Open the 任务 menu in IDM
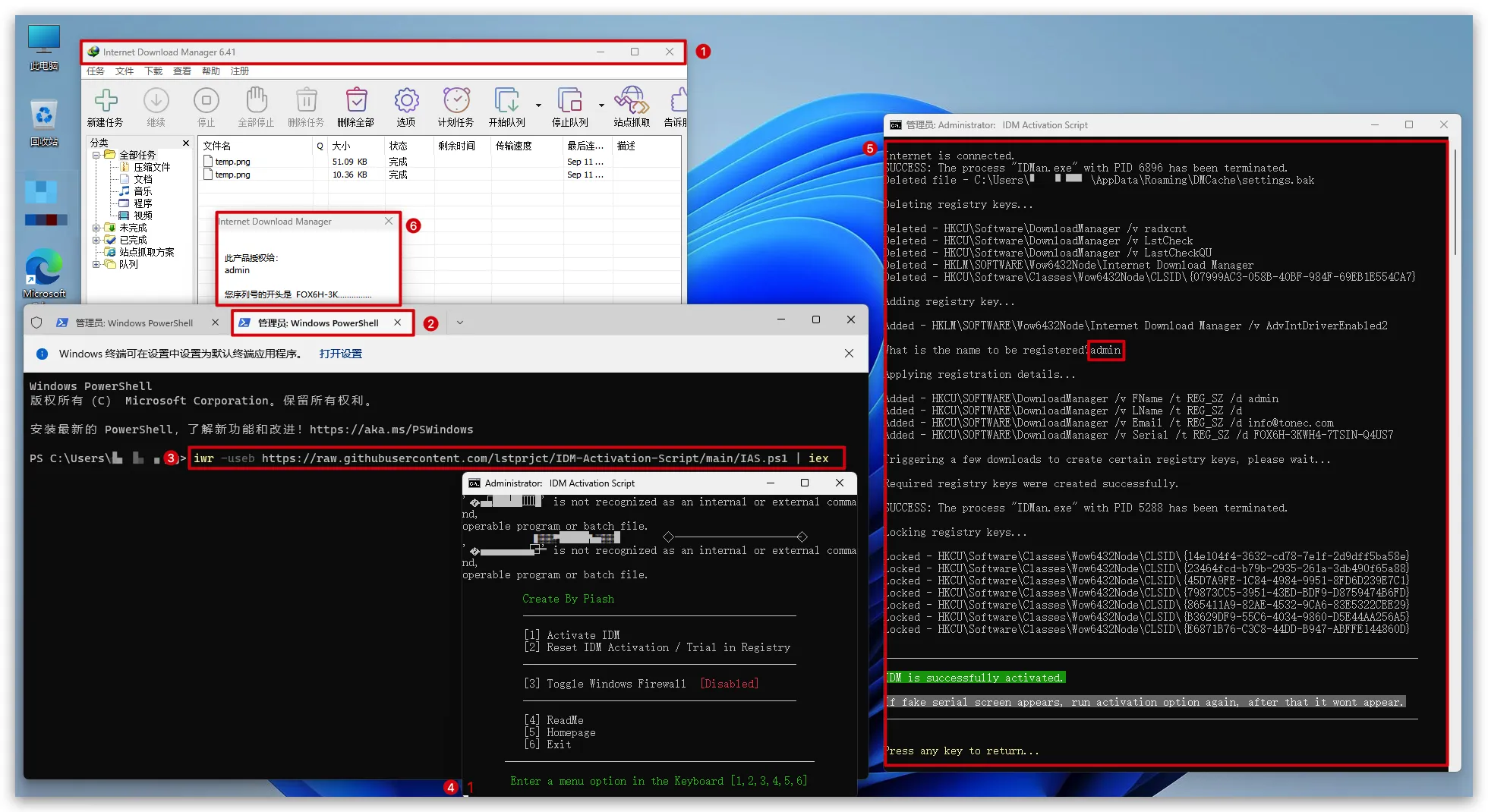 coord(96,71)
